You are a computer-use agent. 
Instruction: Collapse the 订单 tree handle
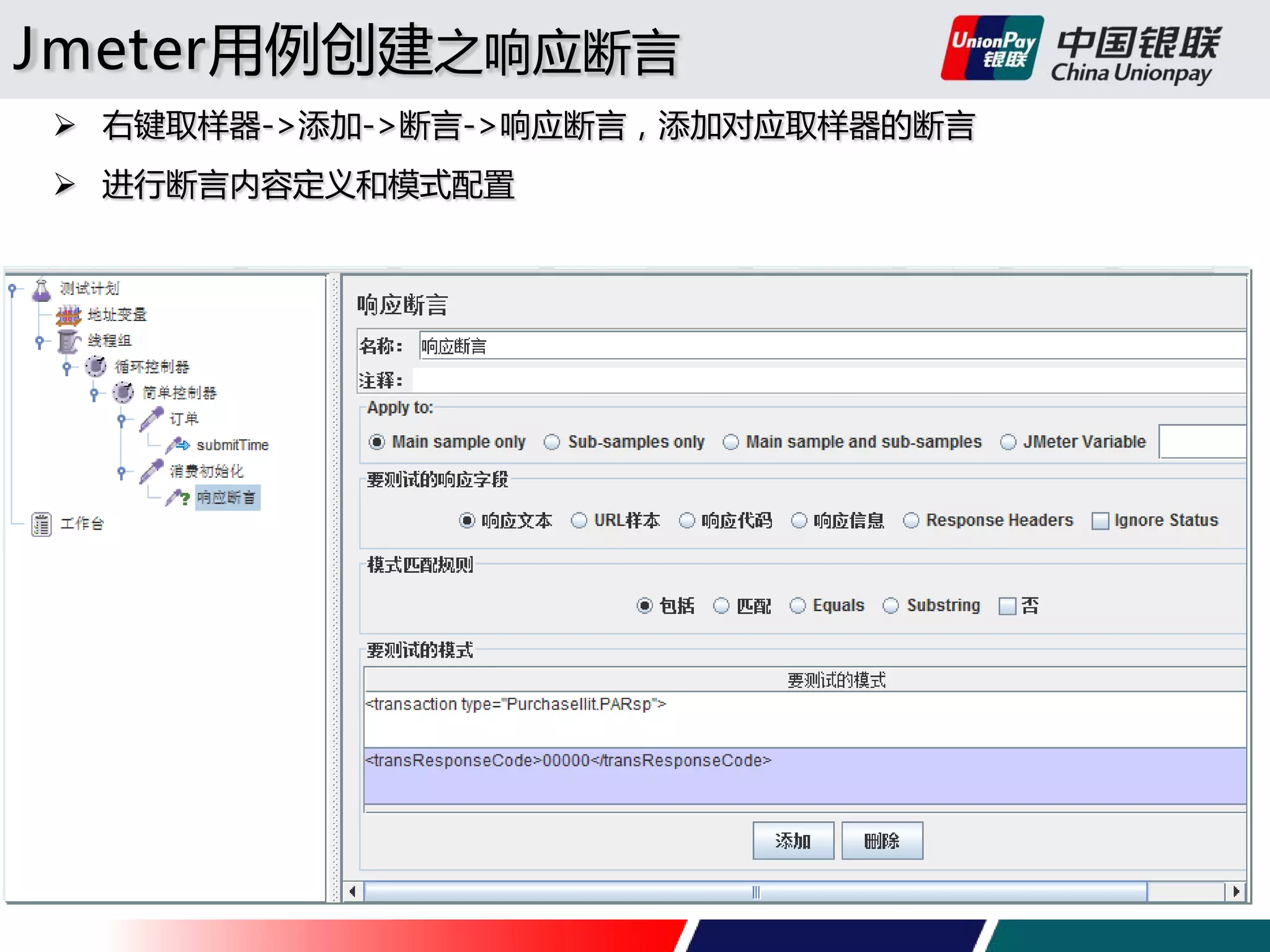pos(122,420)
